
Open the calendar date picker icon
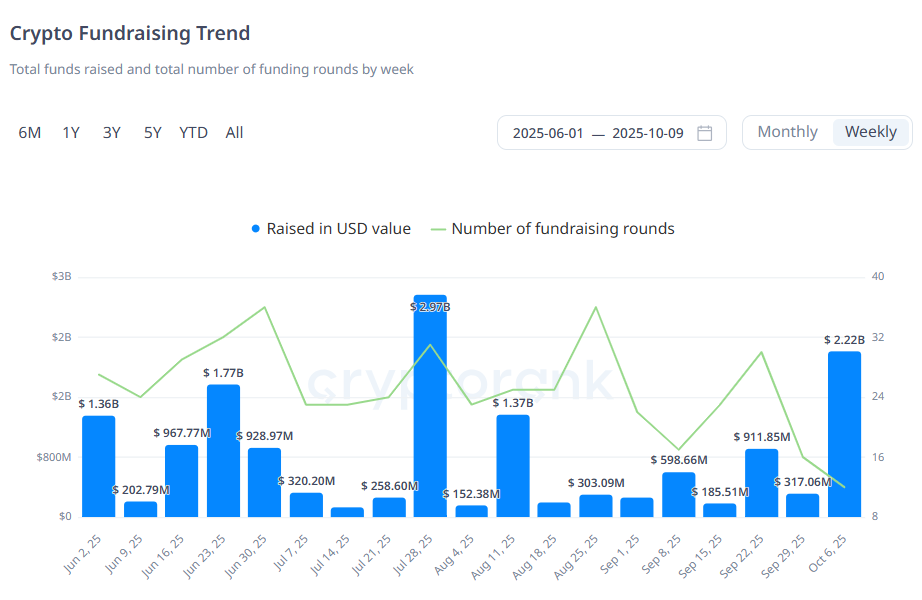(704, 133)
